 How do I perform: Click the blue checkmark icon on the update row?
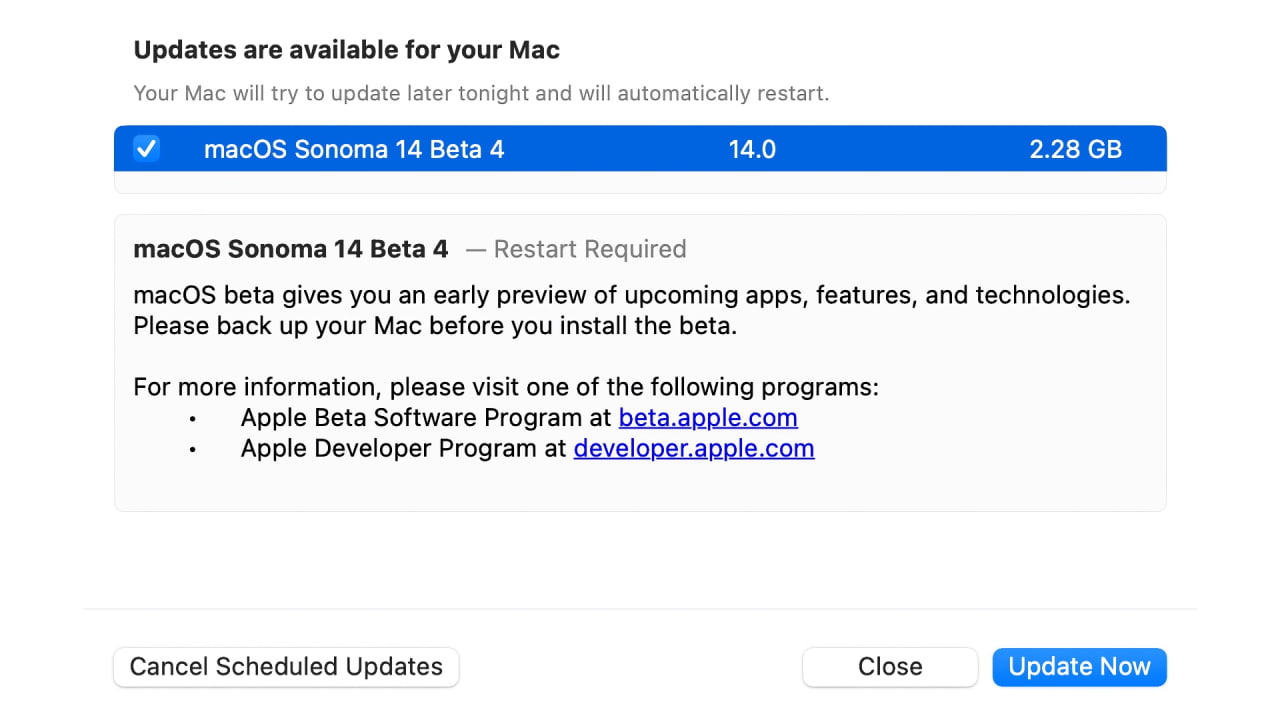146,148
